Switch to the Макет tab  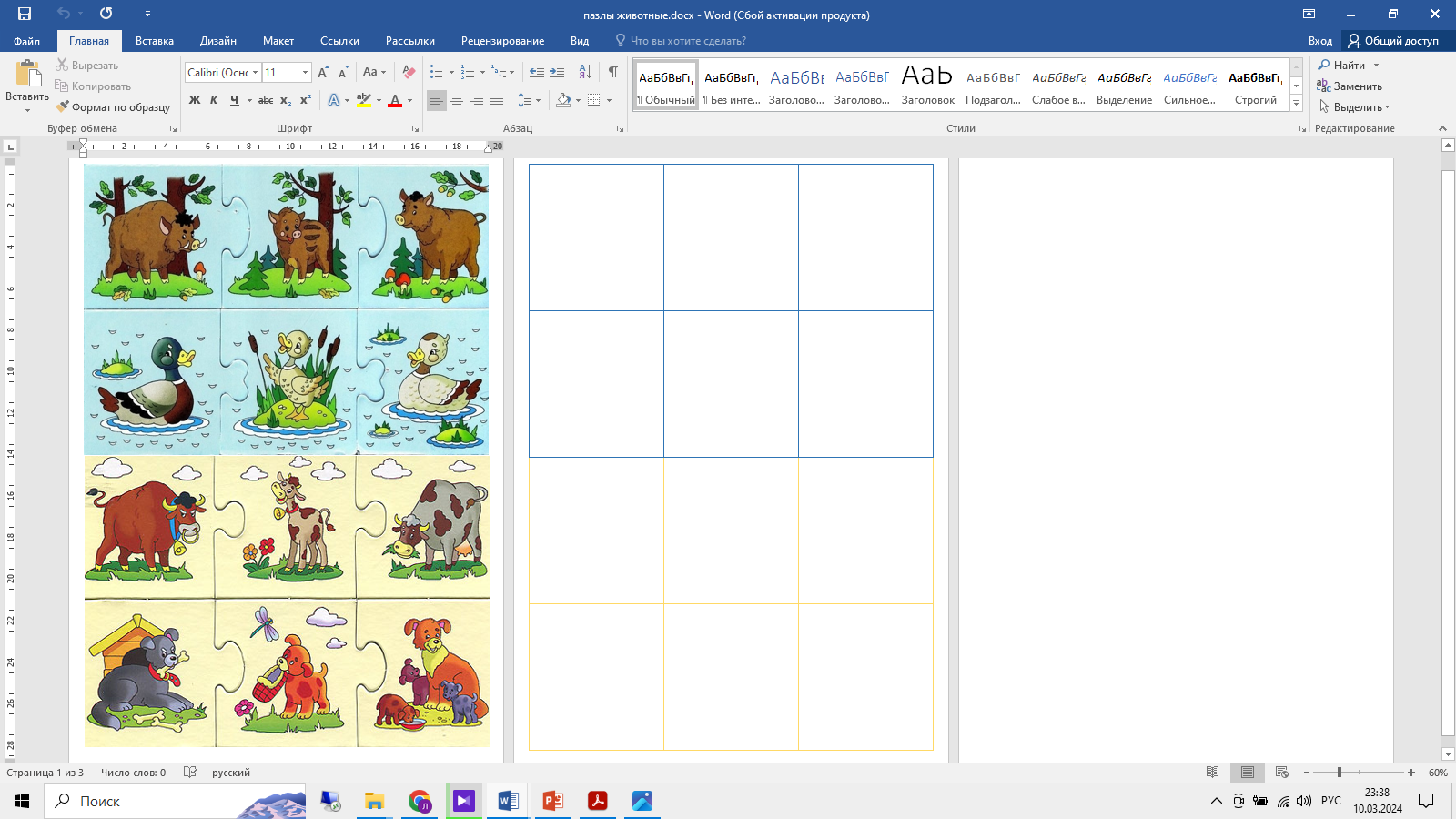point(278,41)
